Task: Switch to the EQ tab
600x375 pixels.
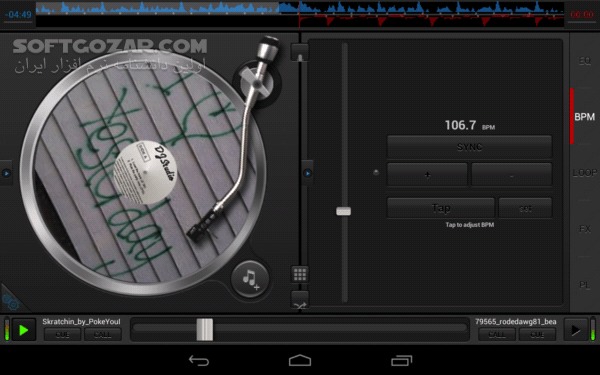Action: [584, 60]
